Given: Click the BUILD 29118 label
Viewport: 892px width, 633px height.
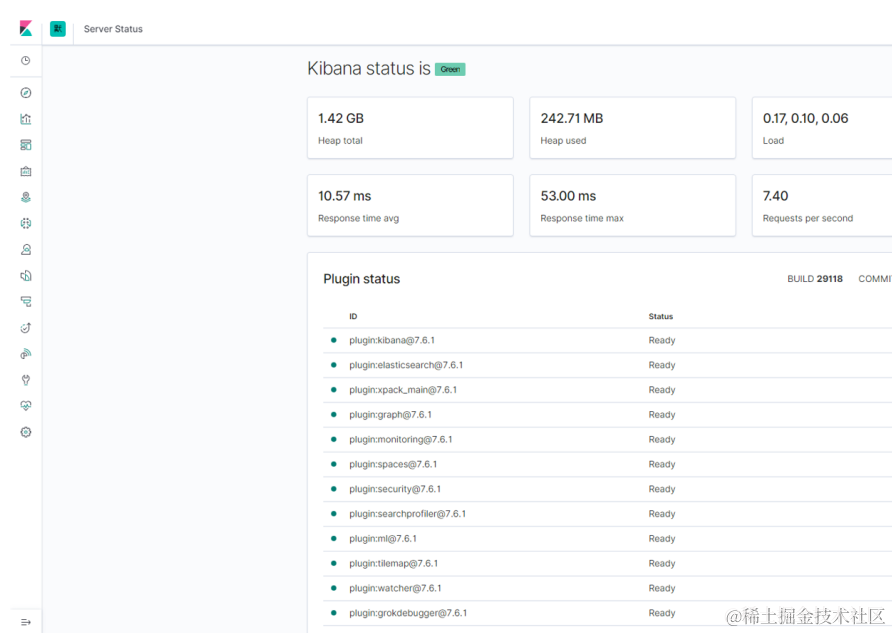Looking at the screenshot, I should pyautogui.click(x=815, y=279).
